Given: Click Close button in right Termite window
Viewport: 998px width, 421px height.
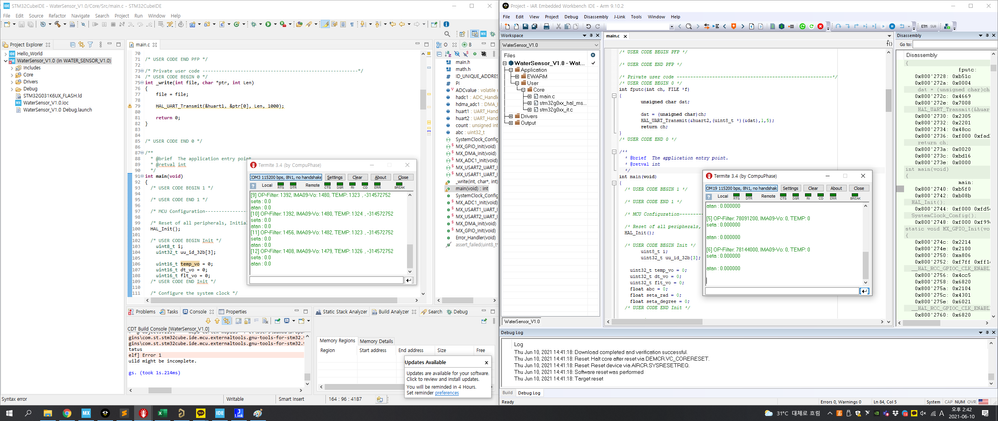Looking at the screenshot, I should (x=859, y=188).
